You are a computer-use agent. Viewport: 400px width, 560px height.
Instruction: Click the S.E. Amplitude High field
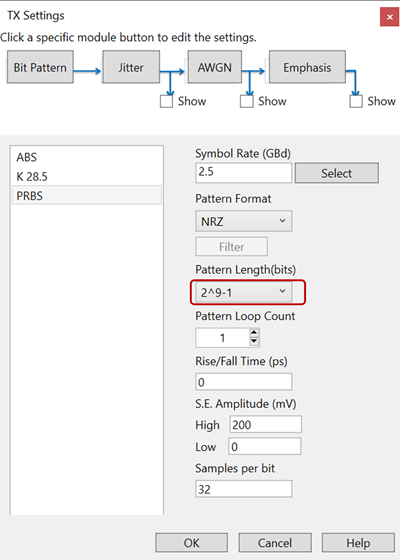(265, 424)
